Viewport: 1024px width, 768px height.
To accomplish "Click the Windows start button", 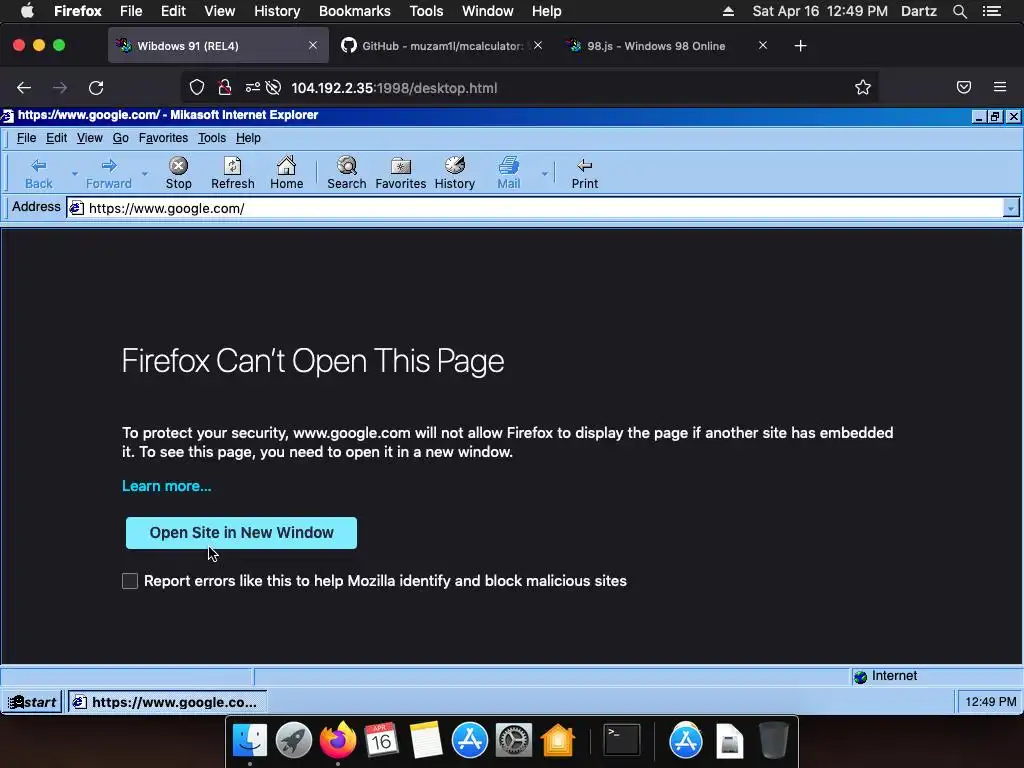I will [x=32, y=702].
